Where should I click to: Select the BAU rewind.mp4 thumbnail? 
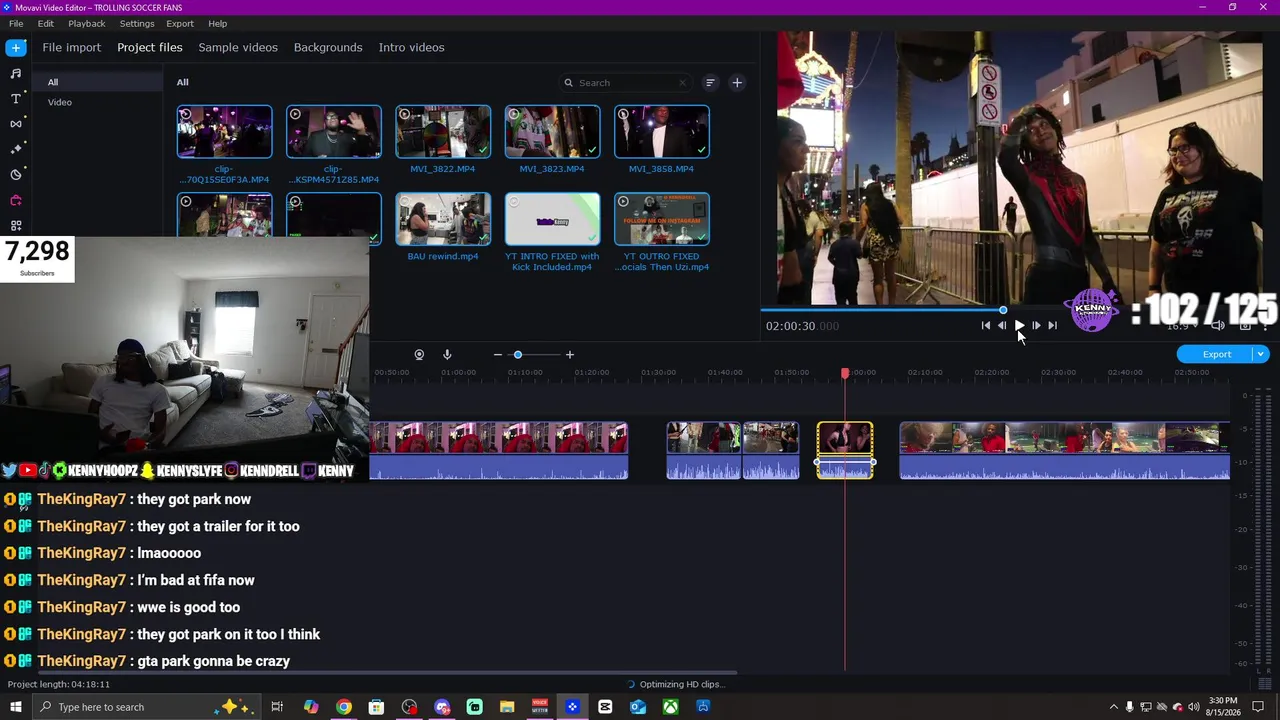pyautogui.click(x=443, y=219)
